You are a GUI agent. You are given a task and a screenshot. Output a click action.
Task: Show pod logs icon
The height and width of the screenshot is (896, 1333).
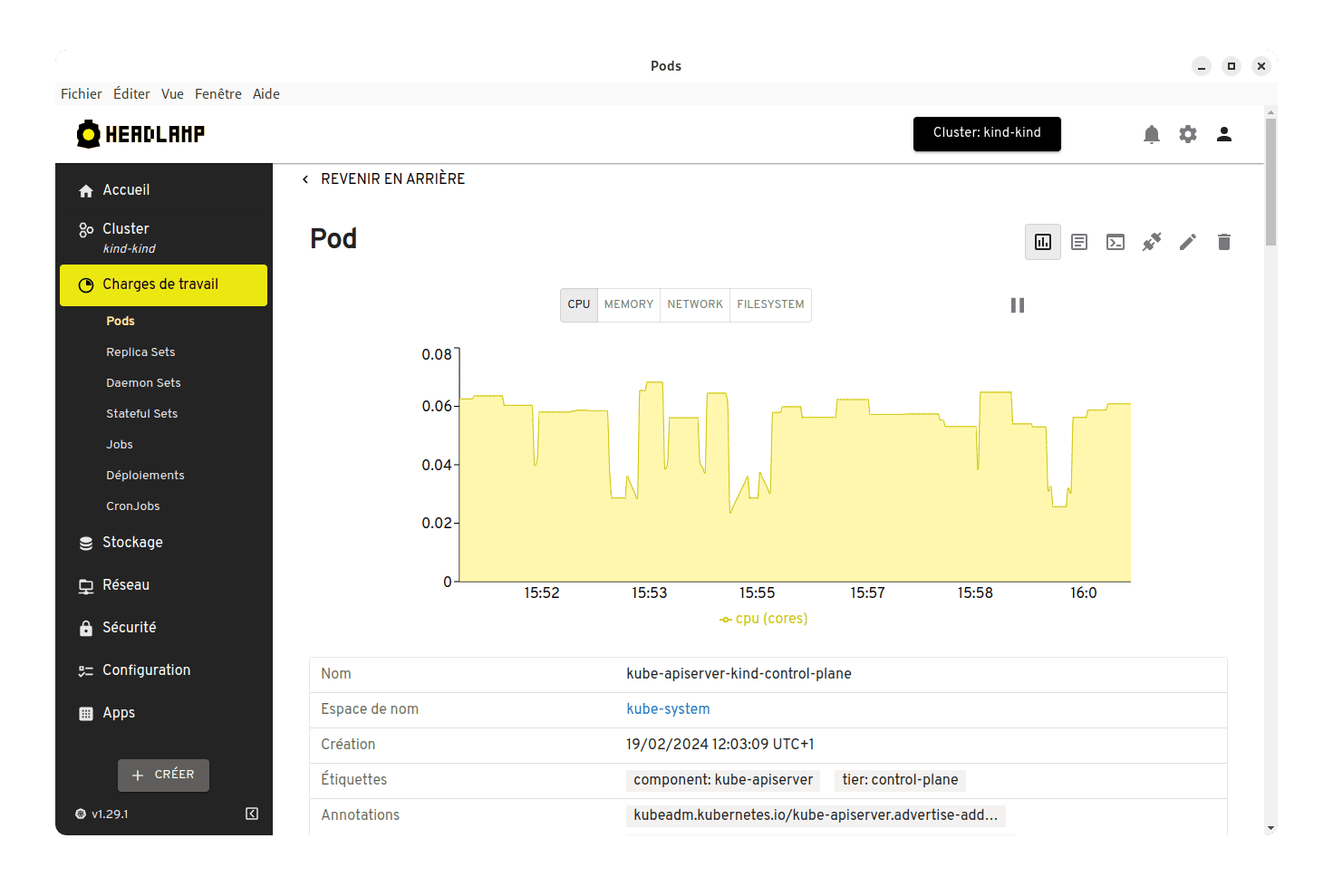(1078, 242)
